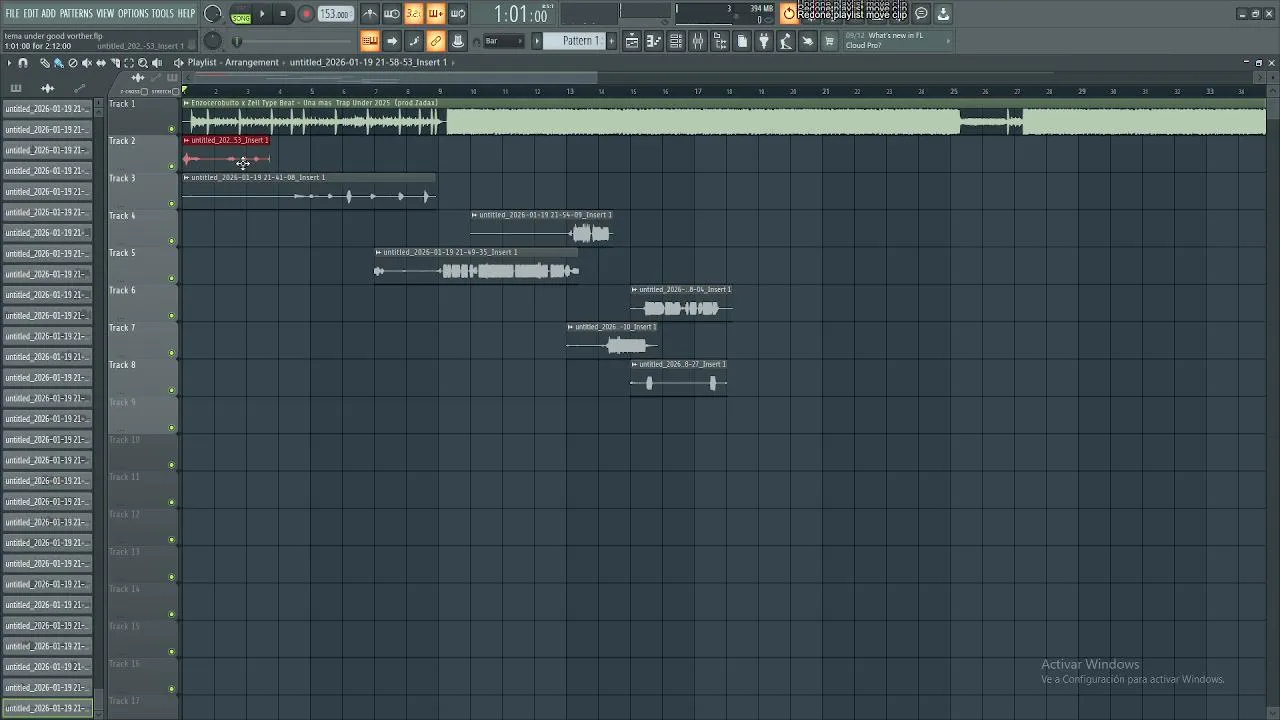
Task: Toggle the P-CROSS checkbox
Action: tap(144, 91)
